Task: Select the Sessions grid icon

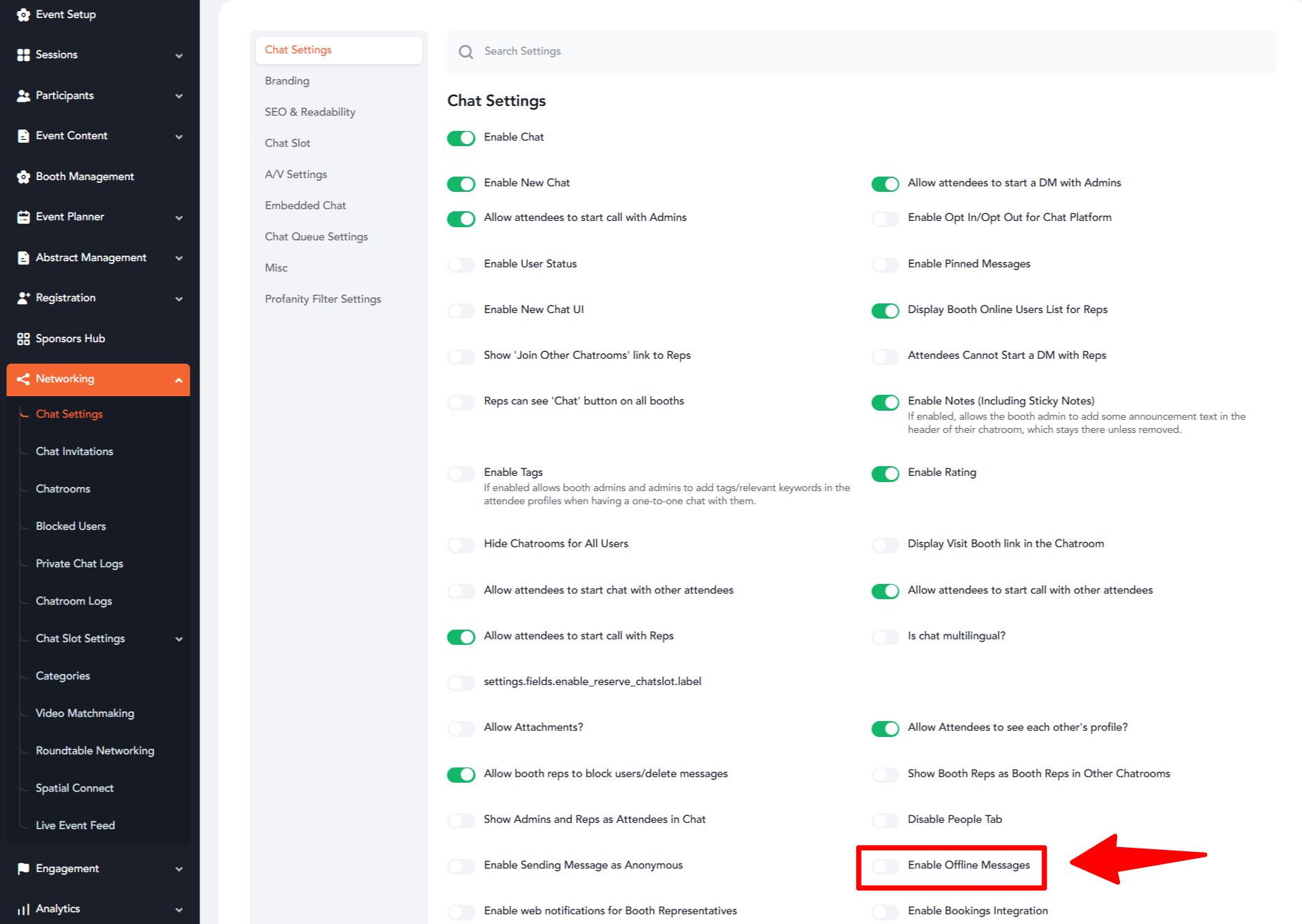Action: [23, 55]
